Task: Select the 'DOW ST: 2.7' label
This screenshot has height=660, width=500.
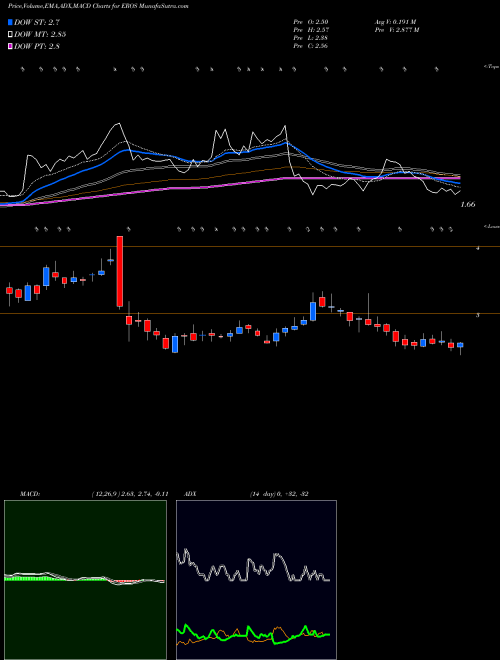Action: pos(39,22)
